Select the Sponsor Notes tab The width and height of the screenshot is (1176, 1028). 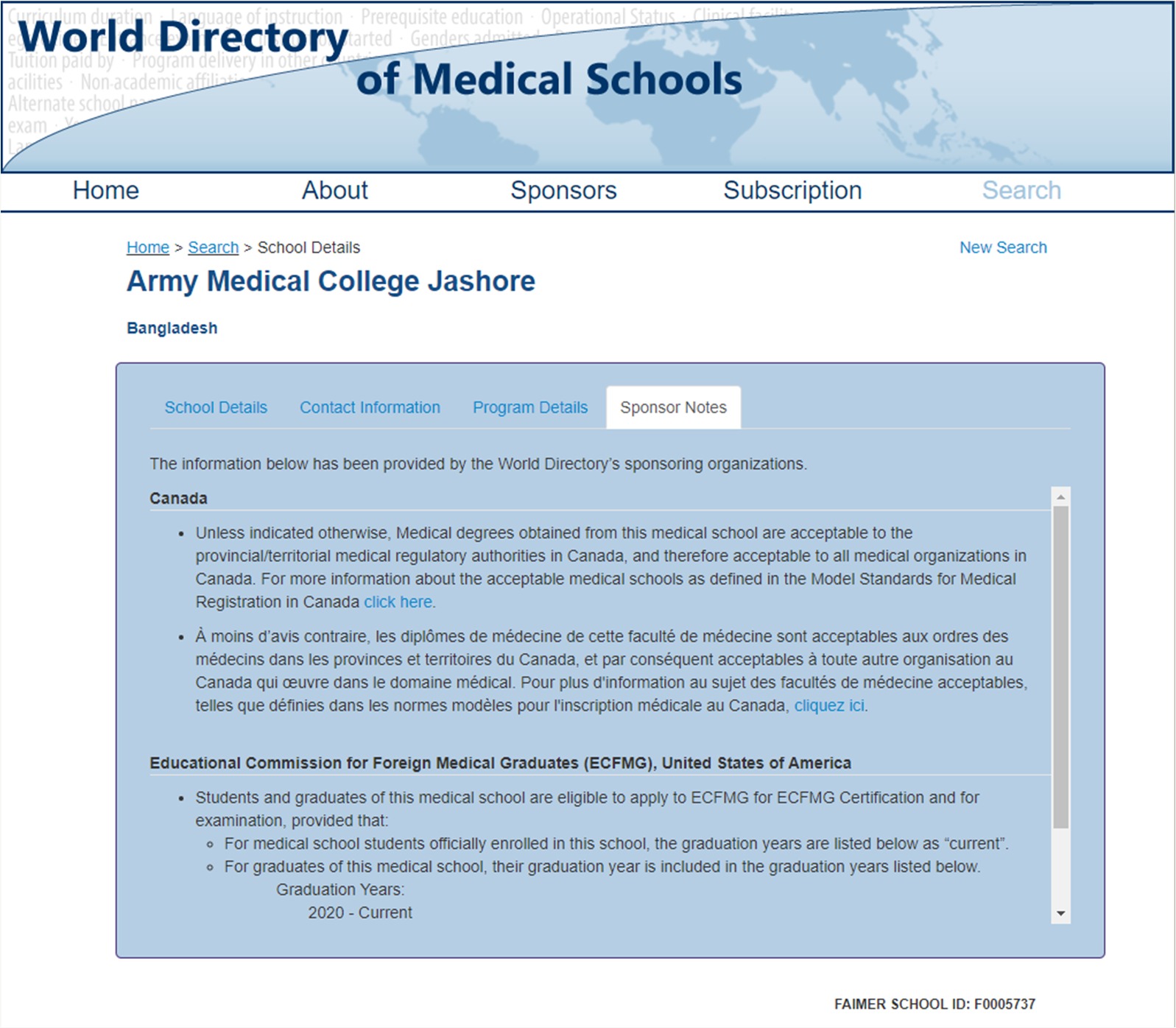[673, 407]
